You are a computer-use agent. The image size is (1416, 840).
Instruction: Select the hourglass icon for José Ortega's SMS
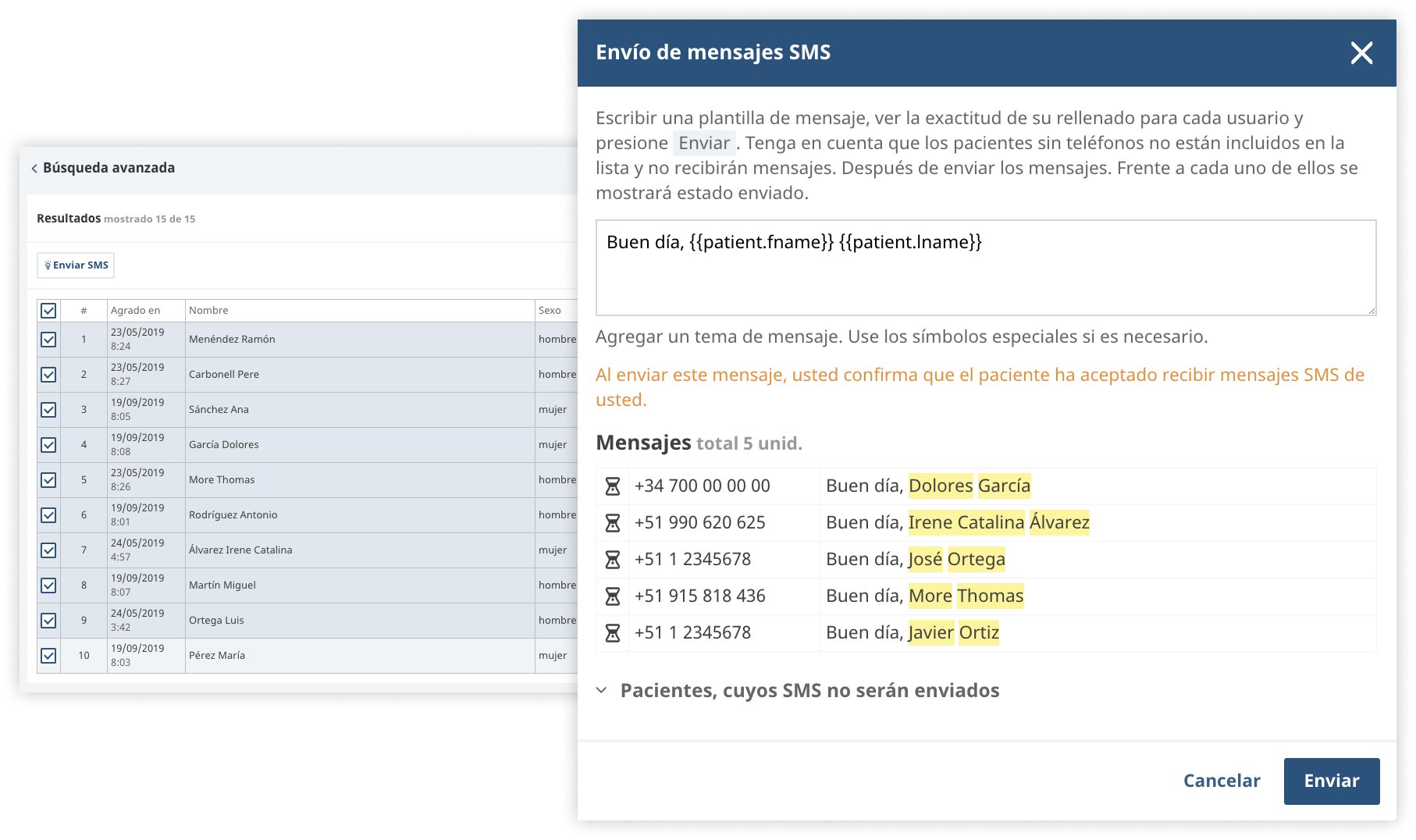coord(614,559)
